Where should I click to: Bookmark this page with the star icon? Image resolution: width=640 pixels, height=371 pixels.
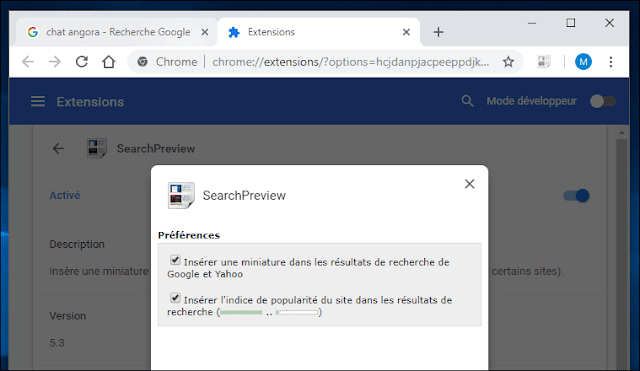[508, 62]
